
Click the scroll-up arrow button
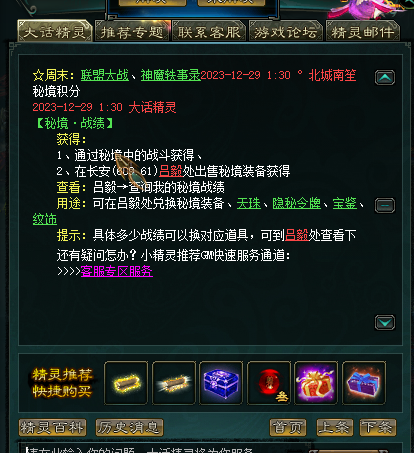[385, 78]
